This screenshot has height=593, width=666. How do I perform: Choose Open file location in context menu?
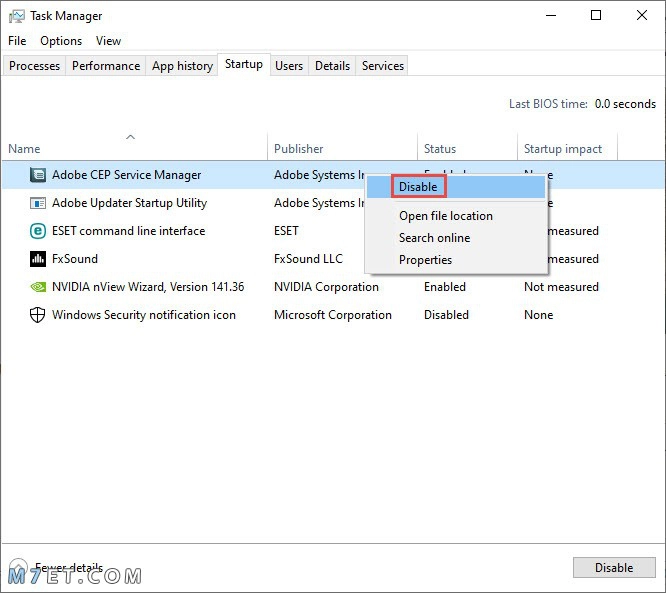[x=456, y=216]
